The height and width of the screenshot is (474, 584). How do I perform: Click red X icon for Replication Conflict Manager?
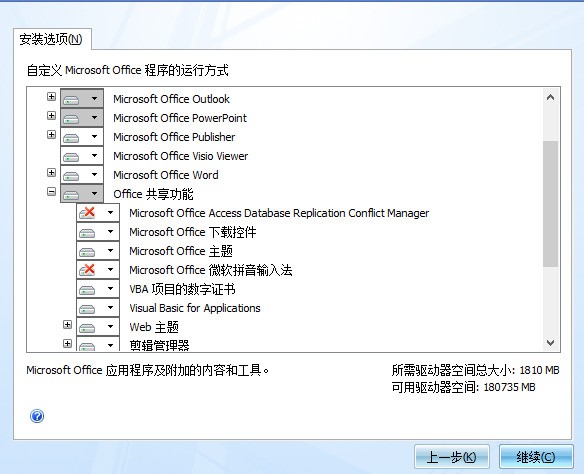[x=87, y=213]
